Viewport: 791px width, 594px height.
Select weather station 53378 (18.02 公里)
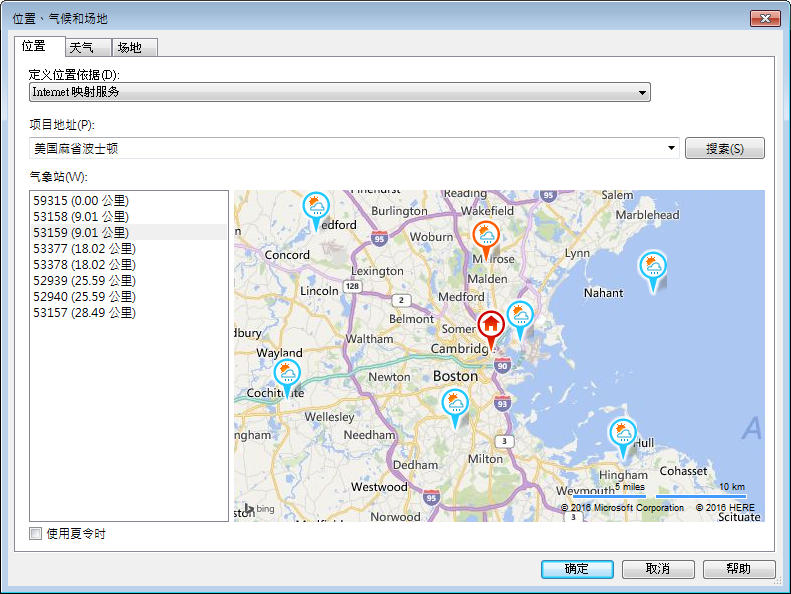[129, 264]
